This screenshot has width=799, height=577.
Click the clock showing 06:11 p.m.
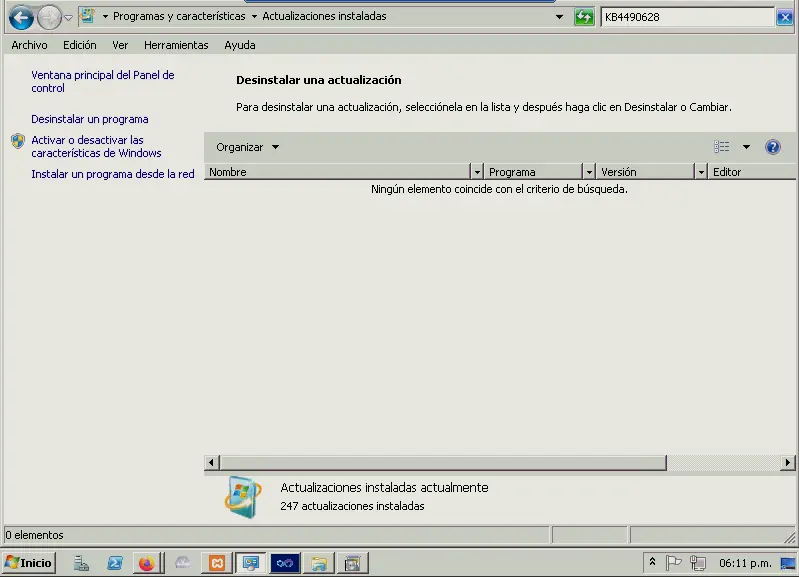coord(745,563)
